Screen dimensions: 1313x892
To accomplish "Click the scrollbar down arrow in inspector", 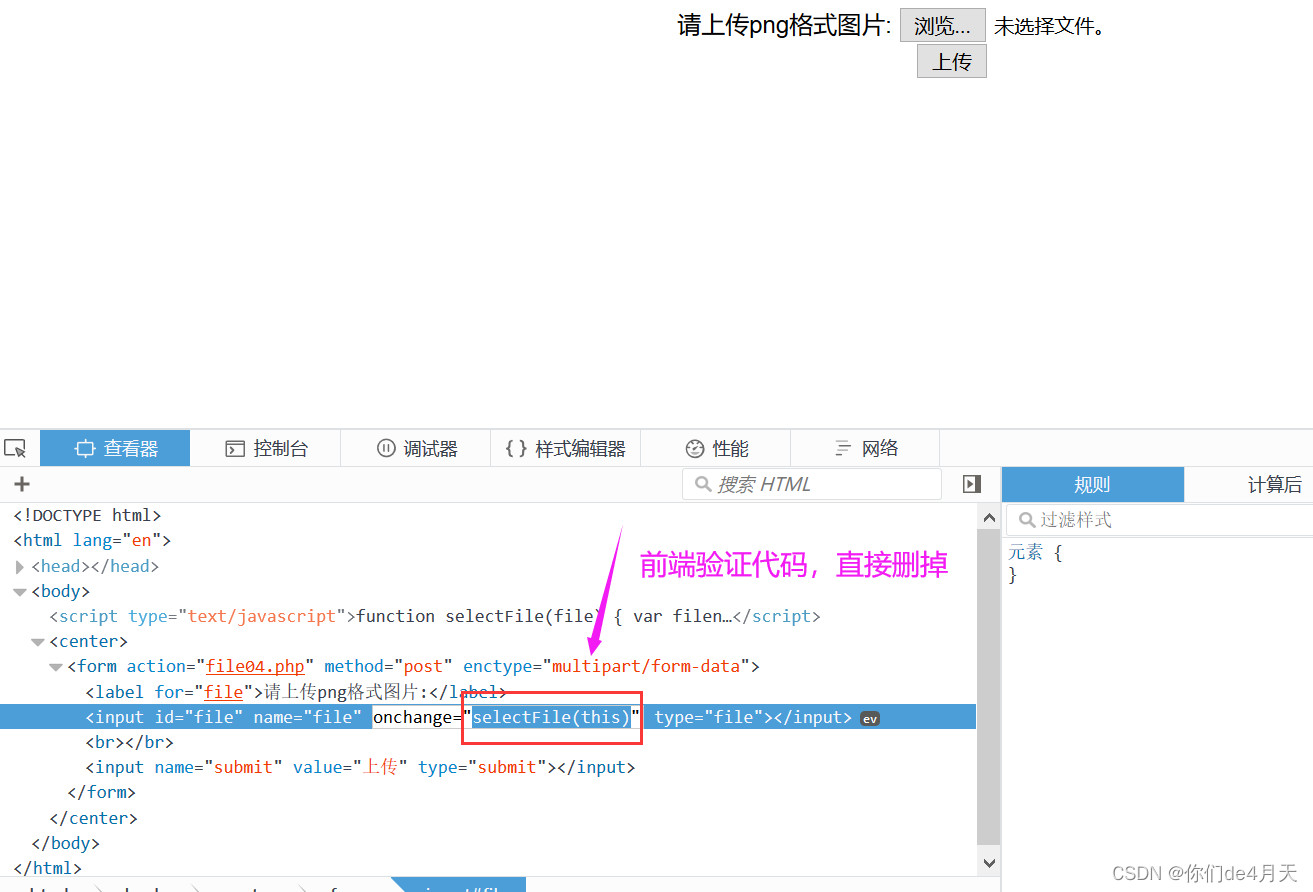I will pyautogui.click(x=989, y=861).
